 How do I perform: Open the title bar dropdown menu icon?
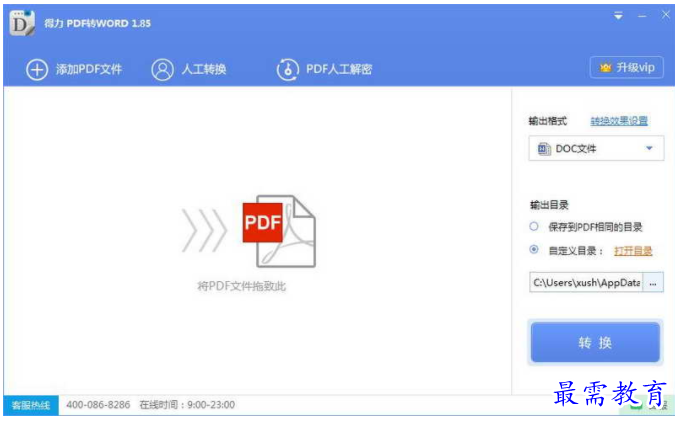(618, 16)
